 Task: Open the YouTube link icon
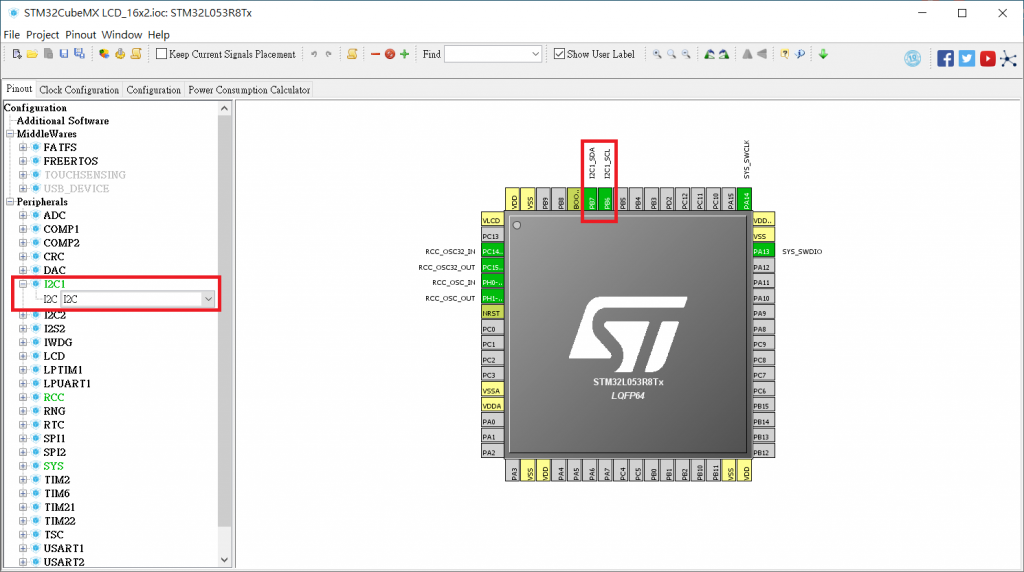tap(987, 58)
